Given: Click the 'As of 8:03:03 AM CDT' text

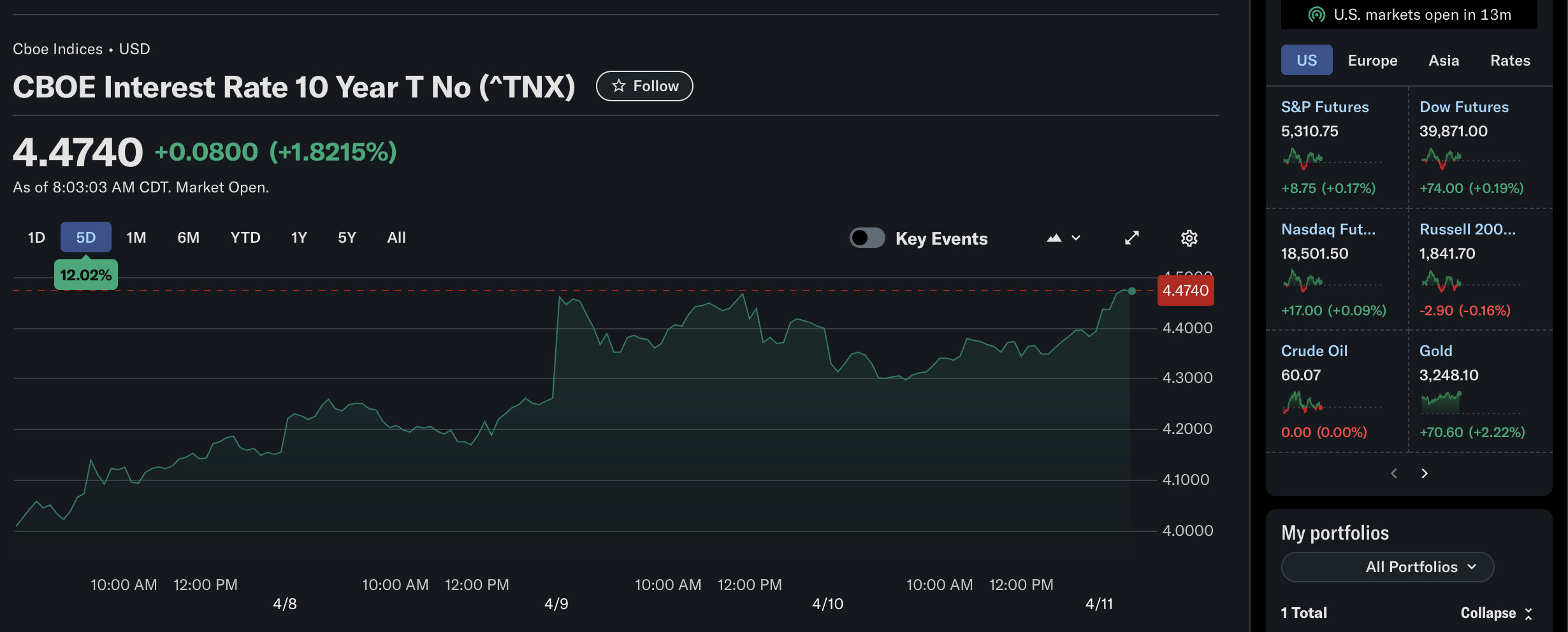Looking at the screenshot, I should click(92, 187).
